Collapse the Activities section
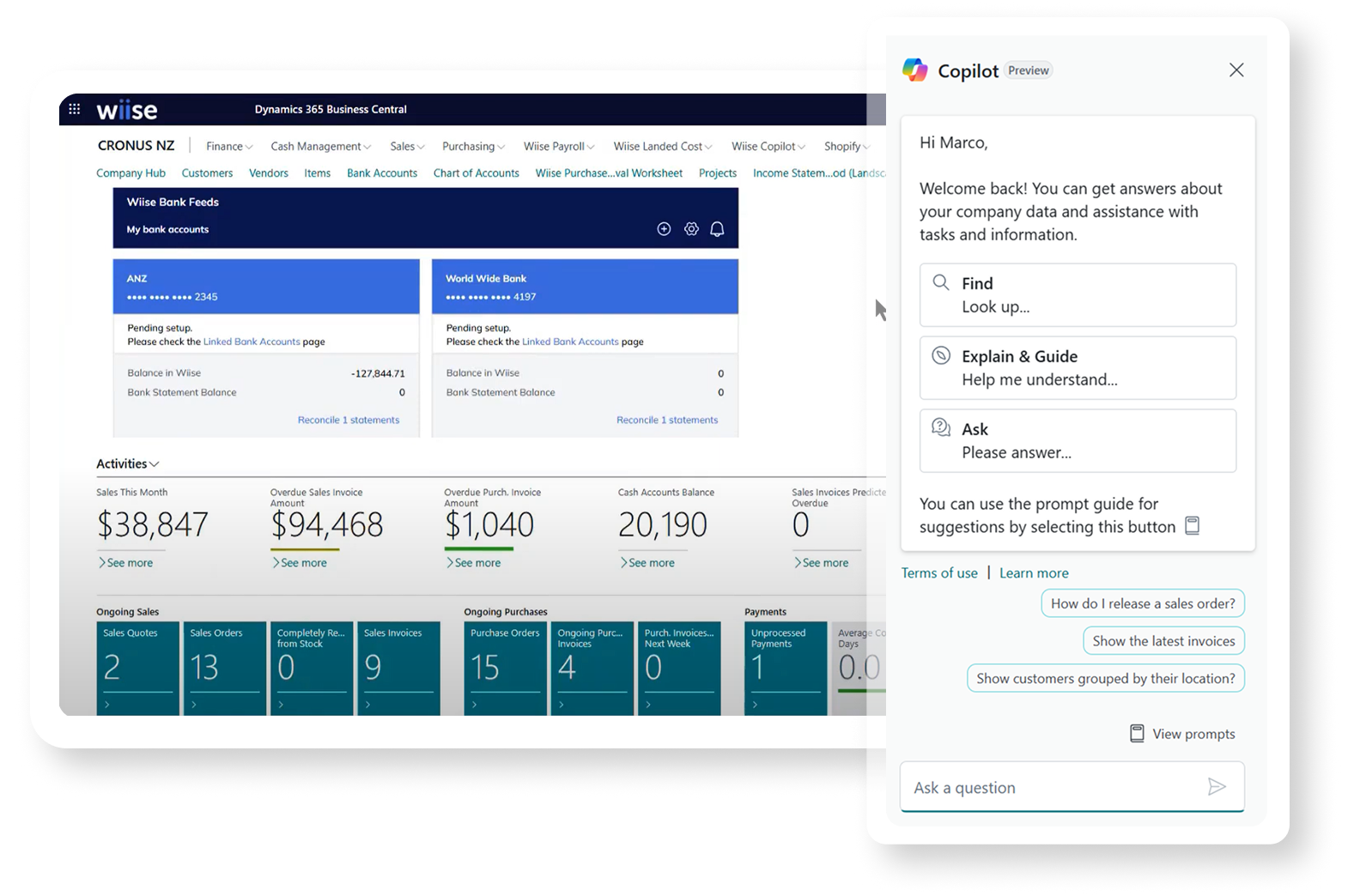 coord(128,463)
